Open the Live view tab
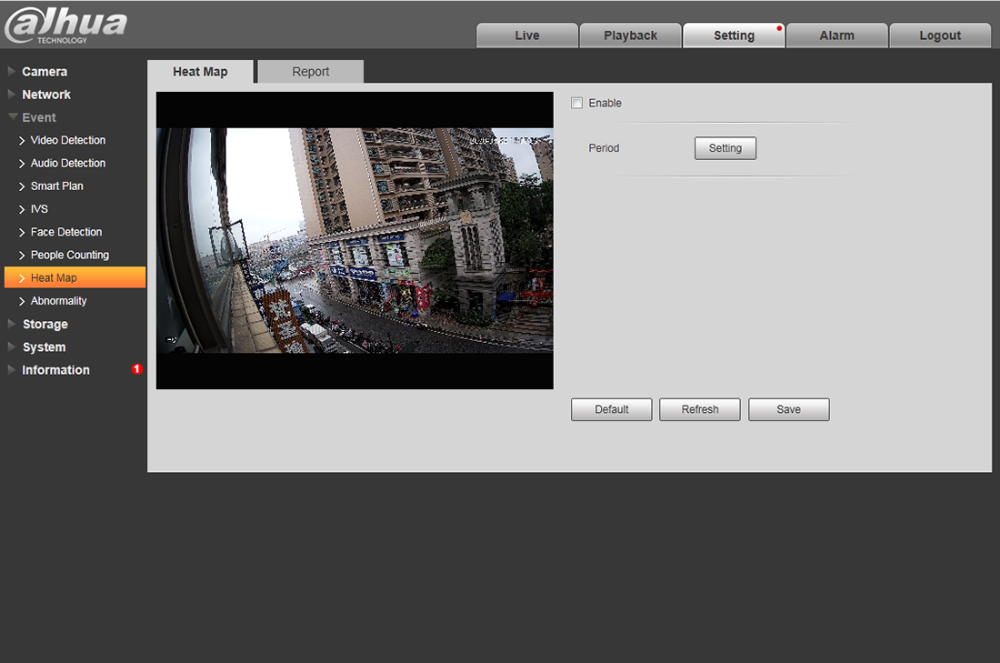The height and width of the screenshot is (663, 1000). tap(527, 36)
